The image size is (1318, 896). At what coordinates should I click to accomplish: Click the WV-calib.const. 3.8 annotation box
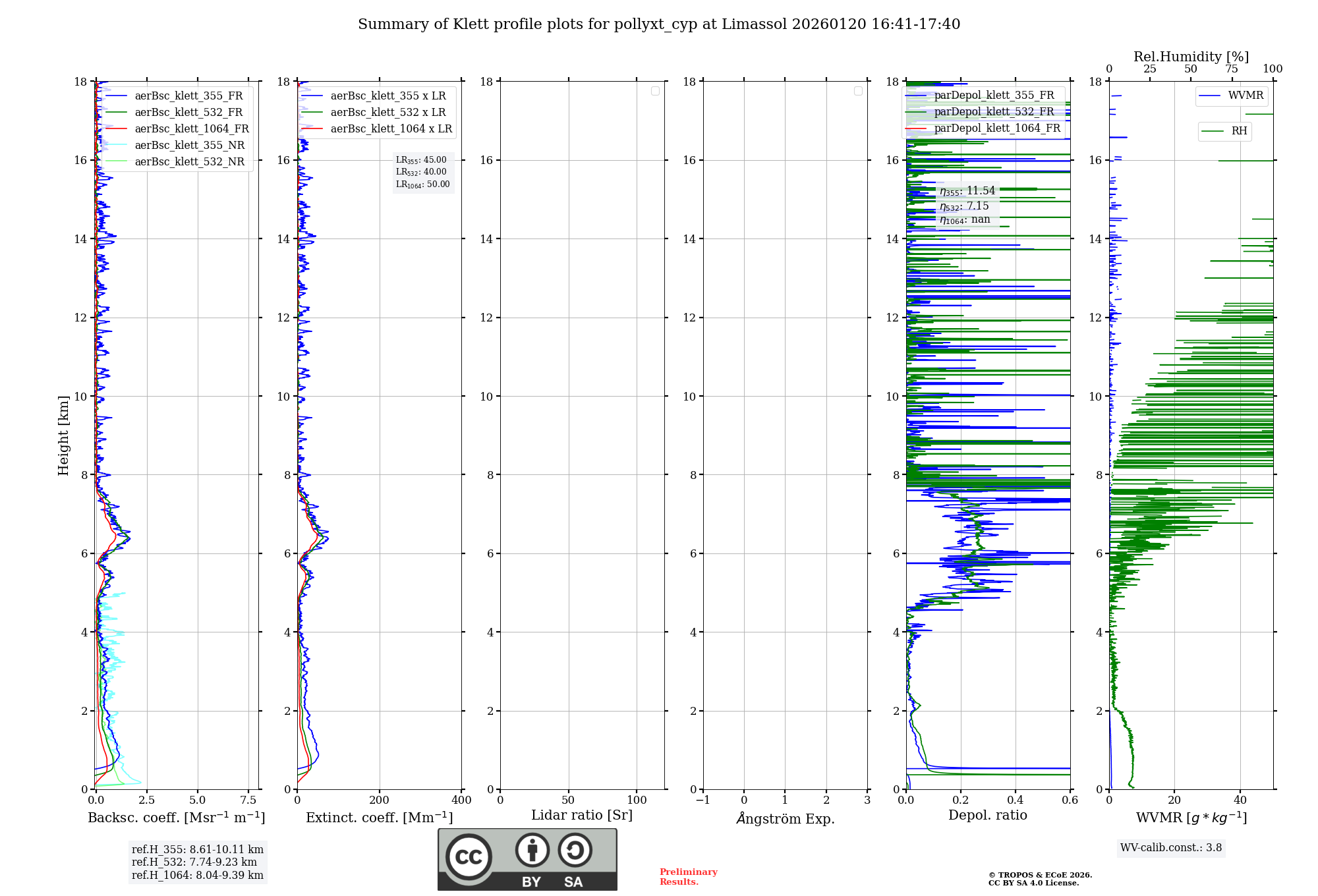click(x=1170, y=848)
